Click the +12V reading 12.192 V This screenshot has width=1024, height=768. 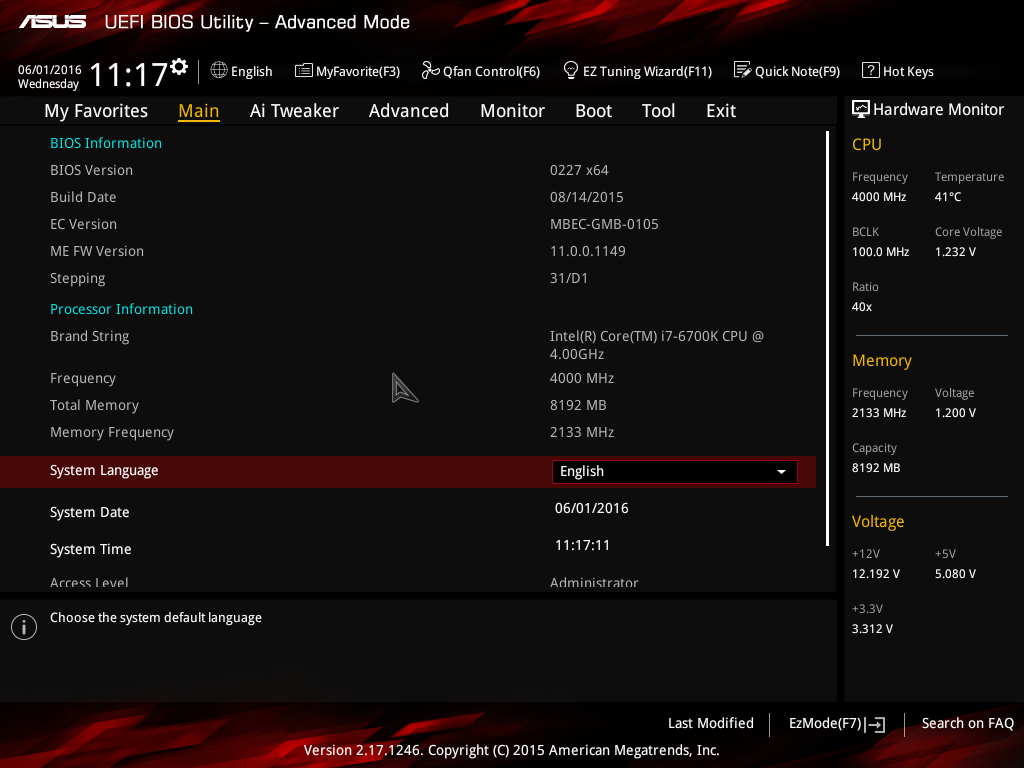pos(875,573)
